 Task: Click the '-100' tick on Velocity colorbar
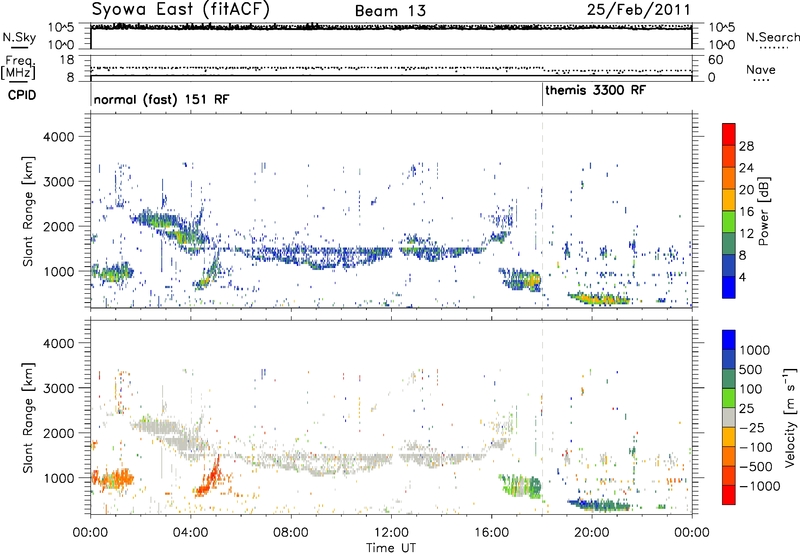(x=756, y=447)
